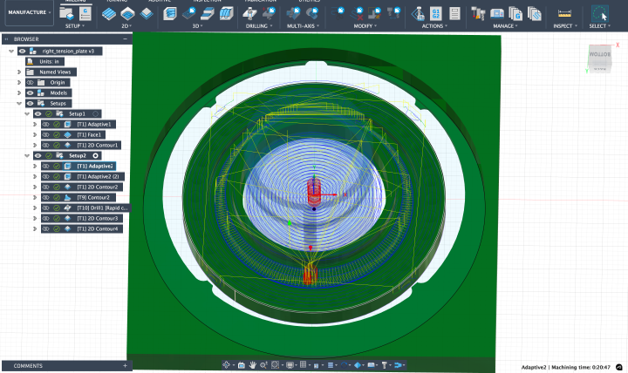Activate the Select tool icon
This screenshot has width=628, height=373.
click(x=600, y=14)
